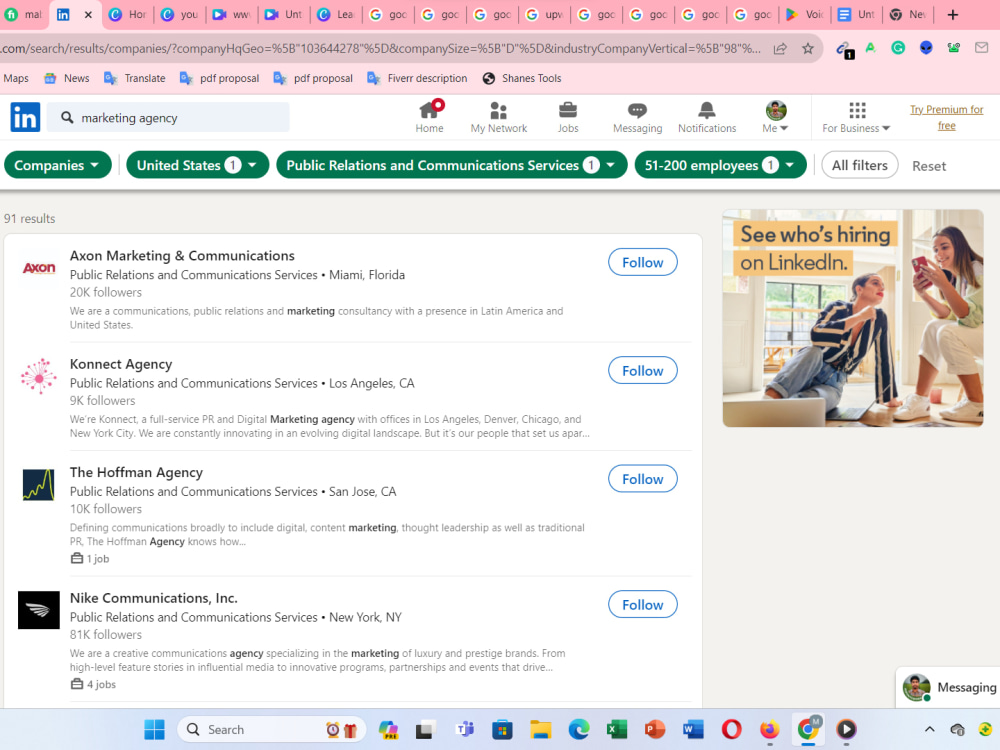The height and width of the screenshot is (750, 1000).
Task: Open new browser tab with plus
Action: [x=952, y=15]
